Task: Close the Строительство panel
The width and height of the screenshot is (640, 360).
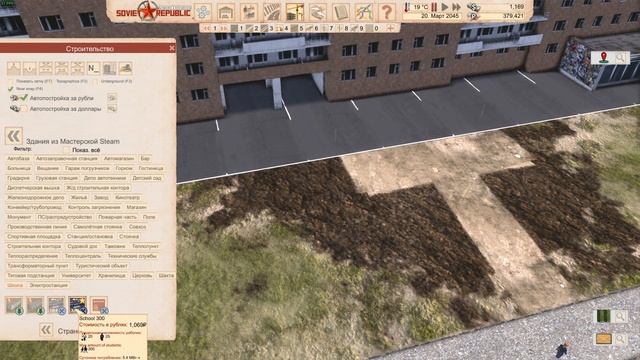Action: pos(172,48)
